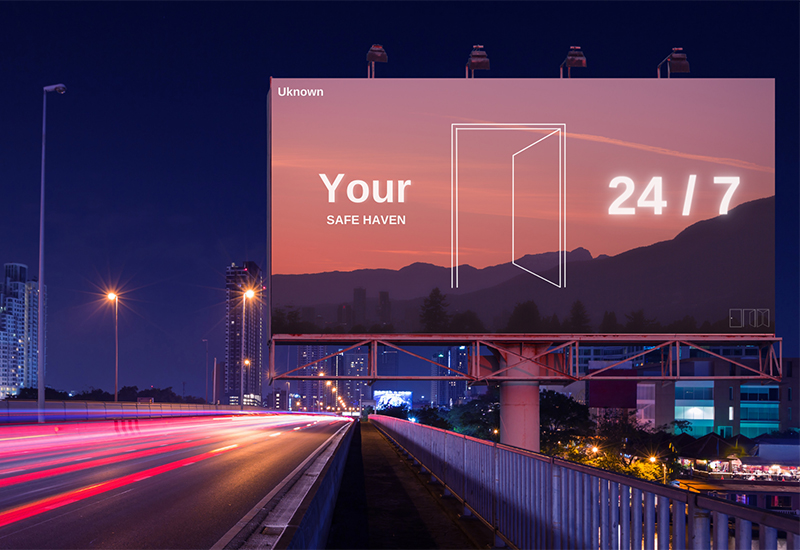800x550 pixels.
Task: Click the small logo in billboard's bottom-right corner
Action: coord(749,318)
